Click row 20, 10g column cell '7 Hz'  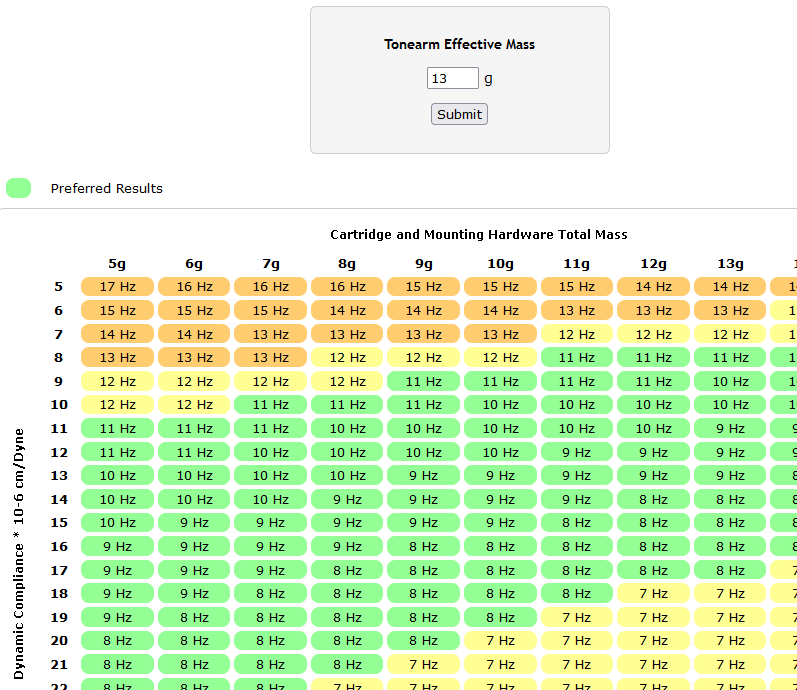[x=500, y=641]
